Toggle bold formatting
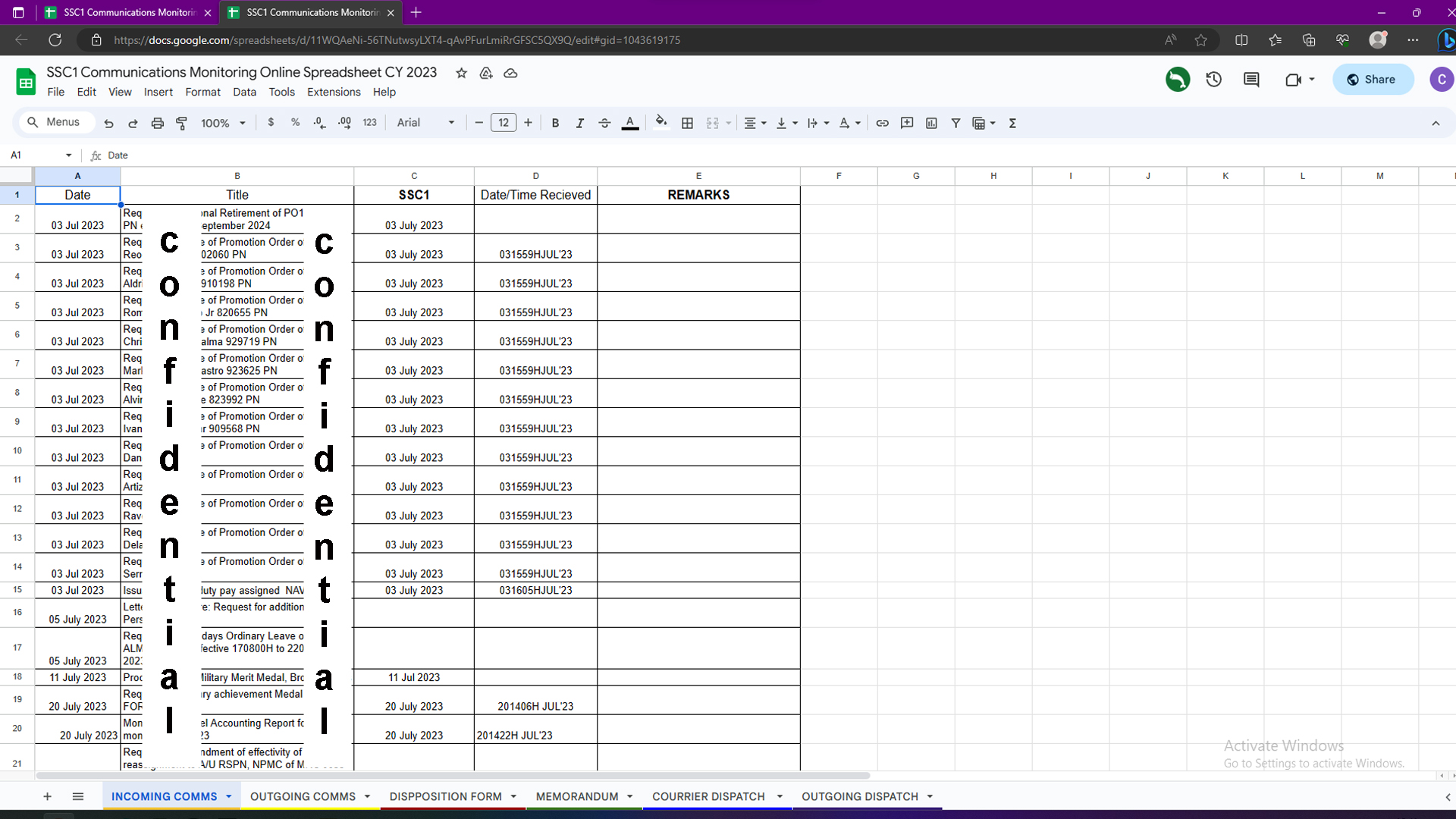The image size is (1456, 819). [555, 123]
